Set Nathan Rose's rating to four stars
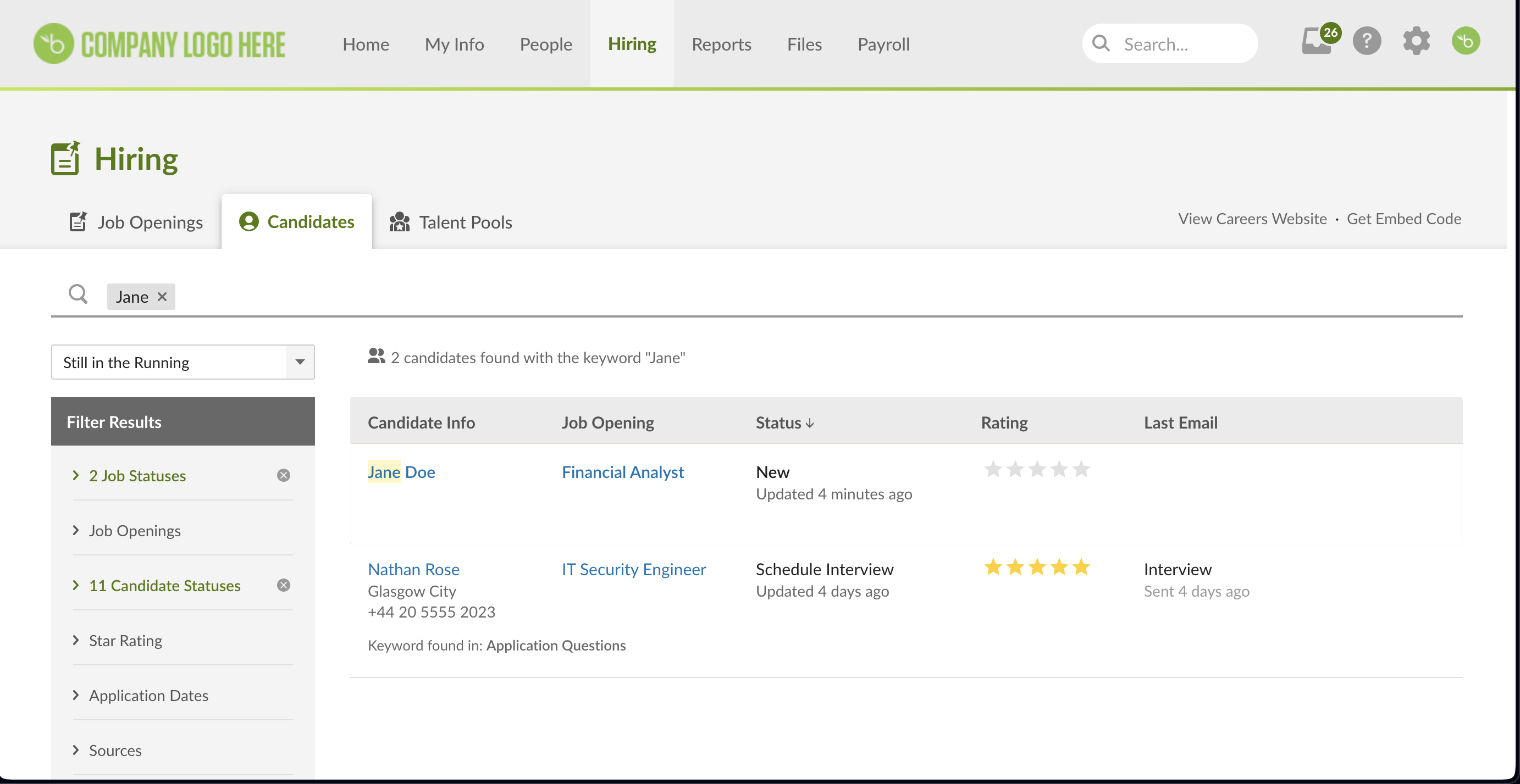 pyautogui.click(x=1059, y=568)
